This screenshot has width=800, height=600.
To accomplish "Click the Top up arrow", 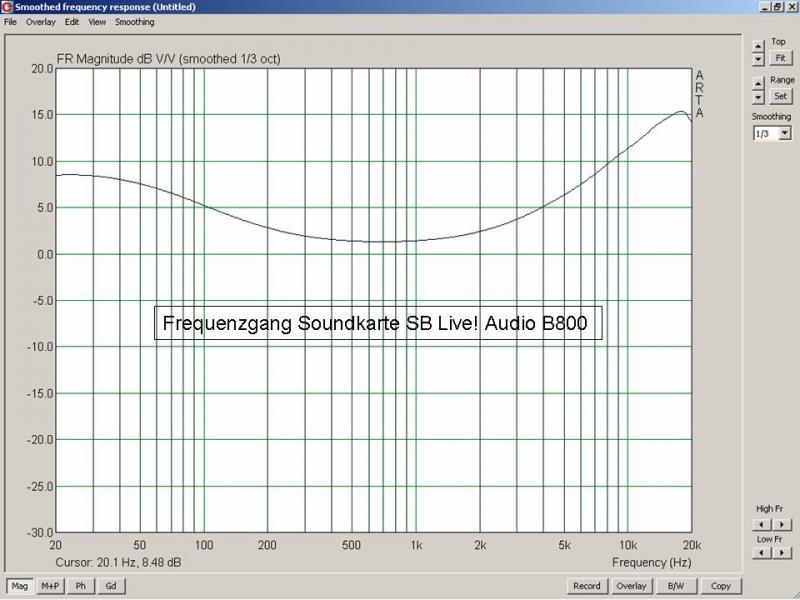I will 758,46.
